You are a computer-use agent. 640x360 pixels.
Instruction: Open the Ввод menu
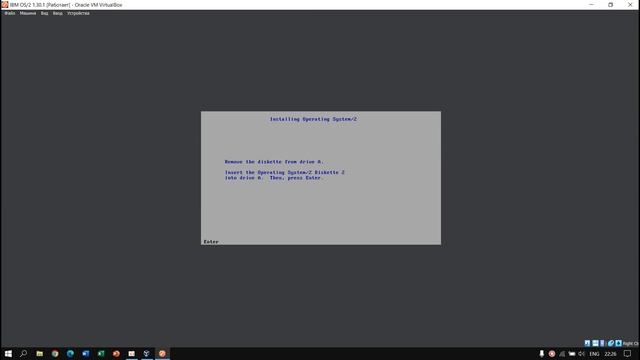(x=58, y=13)
